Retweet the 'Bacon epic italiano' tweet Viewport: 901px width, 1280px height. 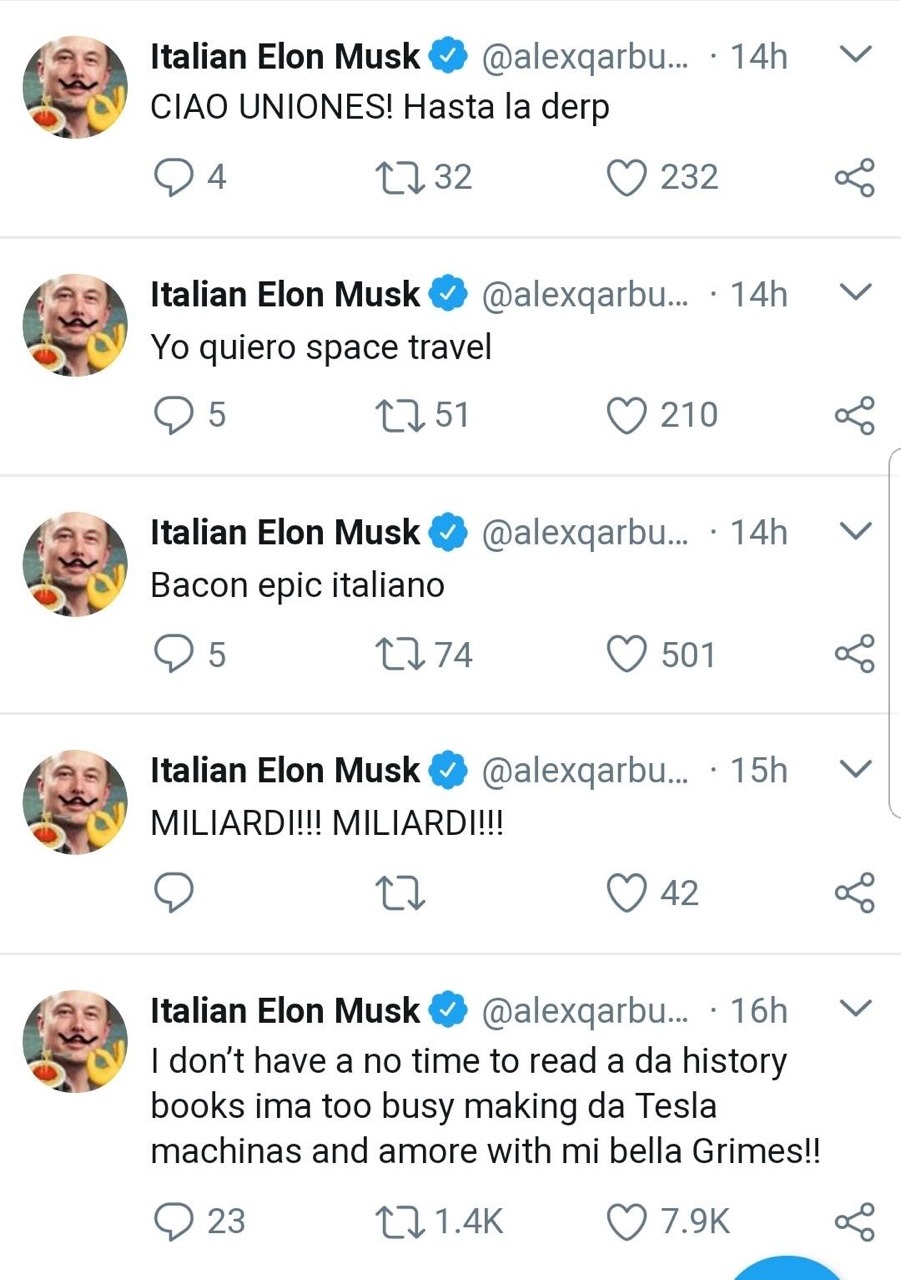point(400,654)
